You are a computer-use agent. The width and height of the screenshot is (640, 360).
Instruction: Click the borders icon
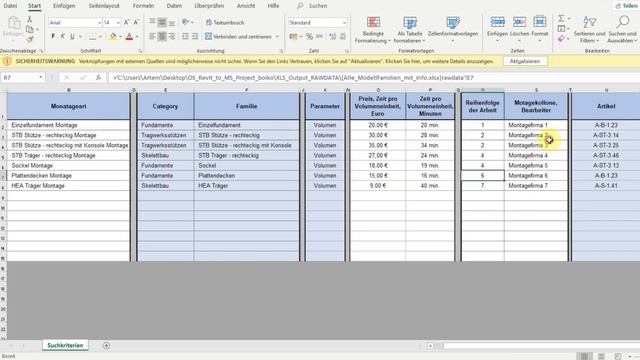93,37
